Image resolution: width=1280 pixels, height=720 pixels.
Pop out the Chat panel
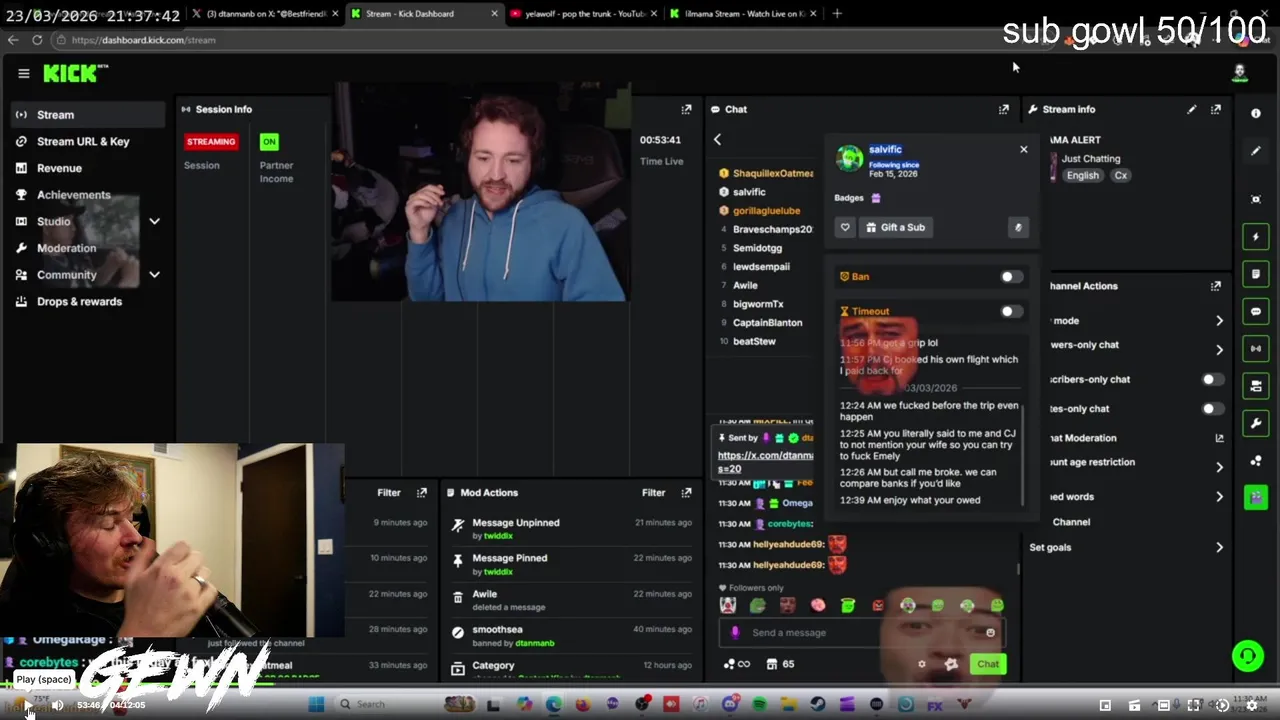click(x=1003, y=109)
